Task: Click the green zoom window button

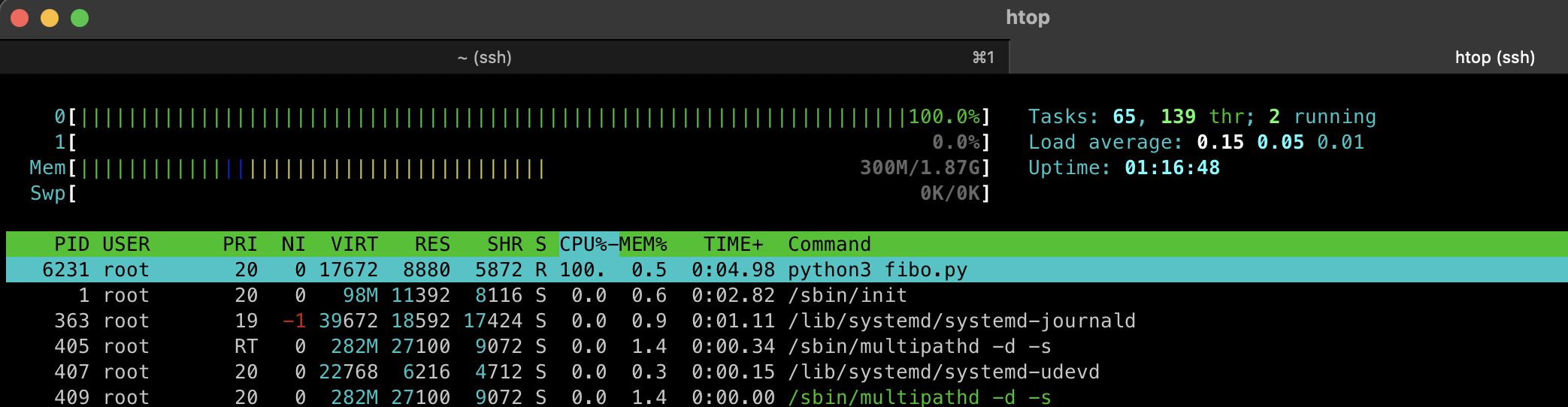Action: pyautogui.click(x=80, y=18)
